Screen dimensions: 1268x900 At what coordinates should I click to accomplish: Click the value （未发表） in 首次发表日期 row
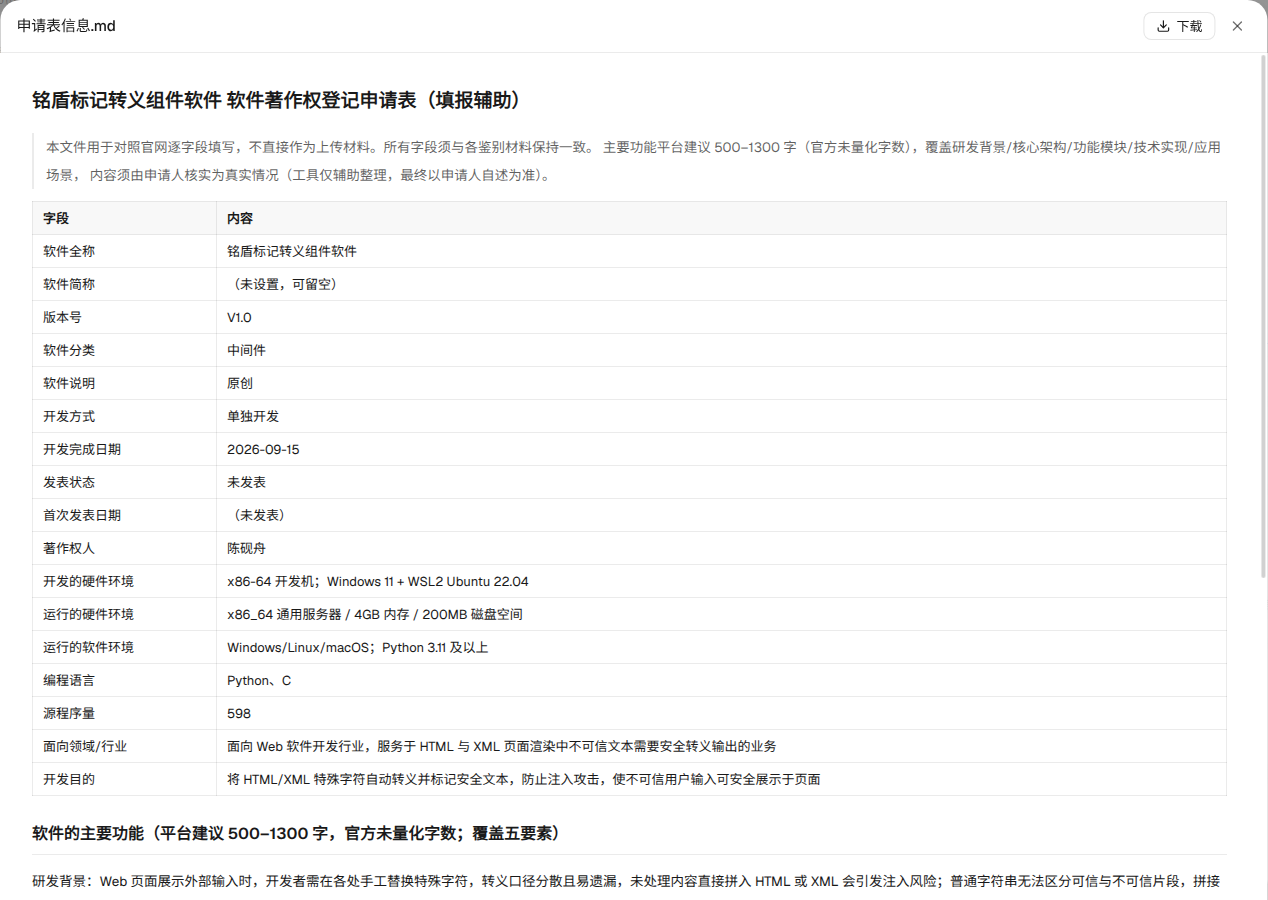pos(259,515)
